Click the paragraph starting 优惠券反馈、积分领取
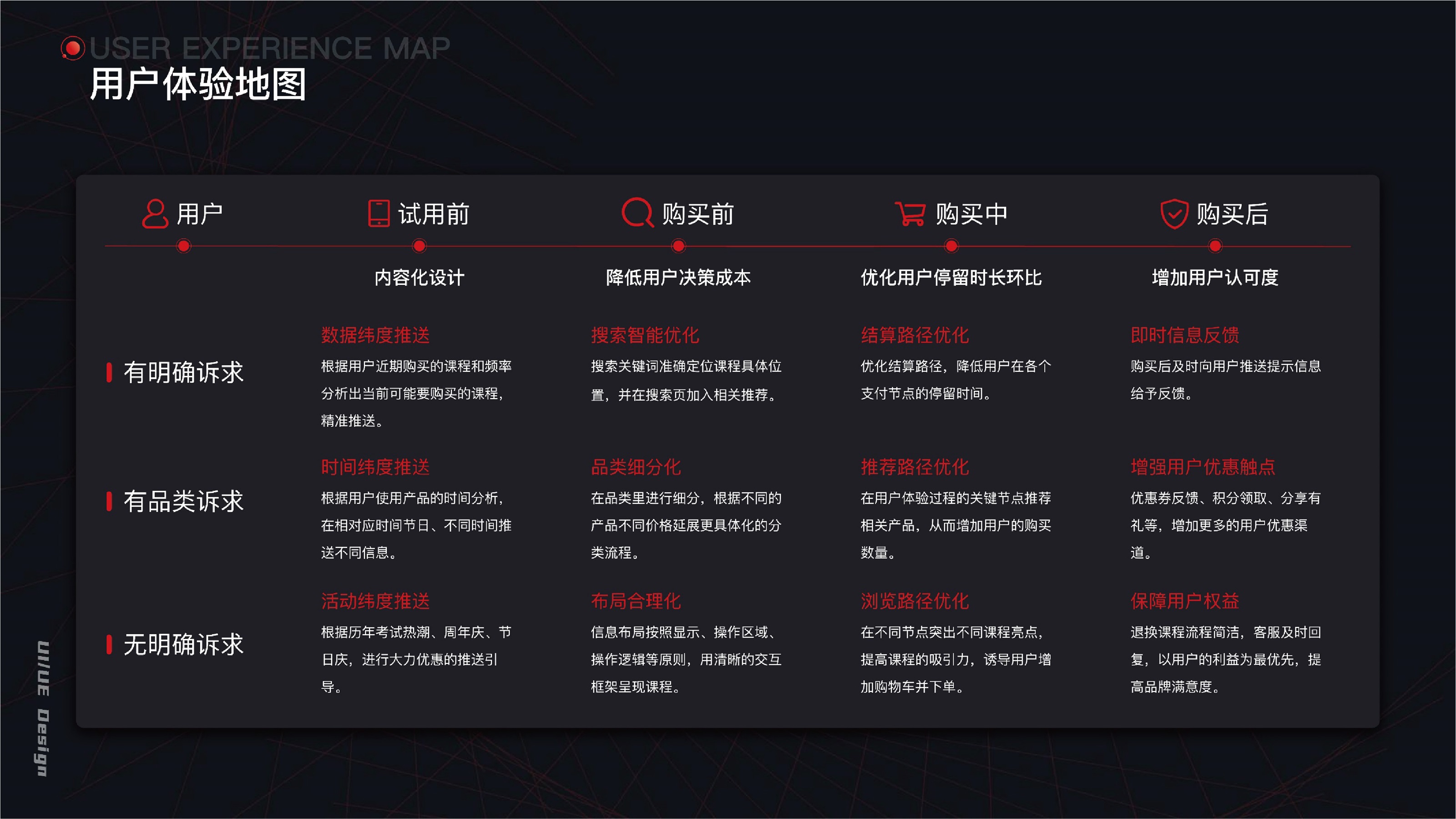 point(1225,526)
